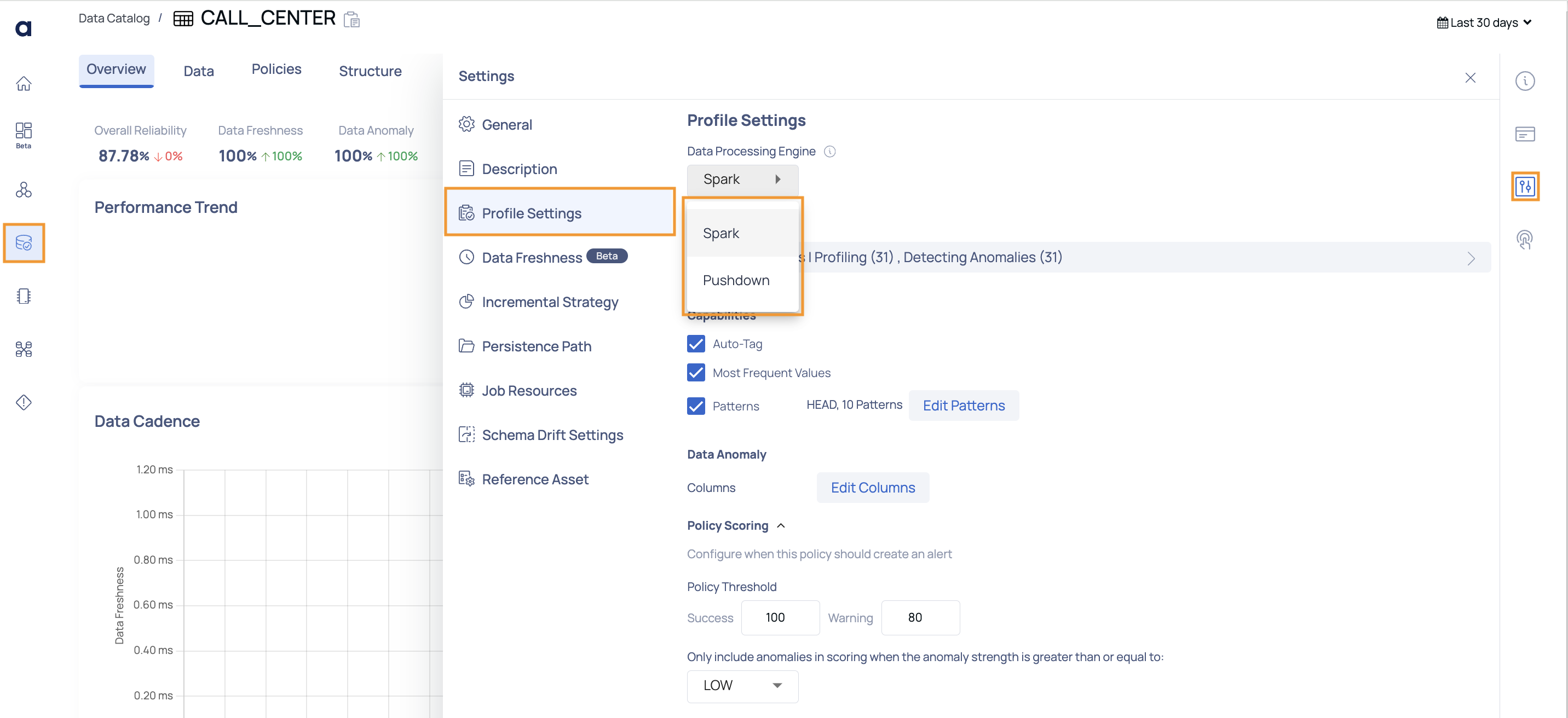Expand the Profiling and Detecting Anomalies row chevron
The width and height of the screenshot is (1568, 718).
pyautogui.click(x=1471, y=258)
